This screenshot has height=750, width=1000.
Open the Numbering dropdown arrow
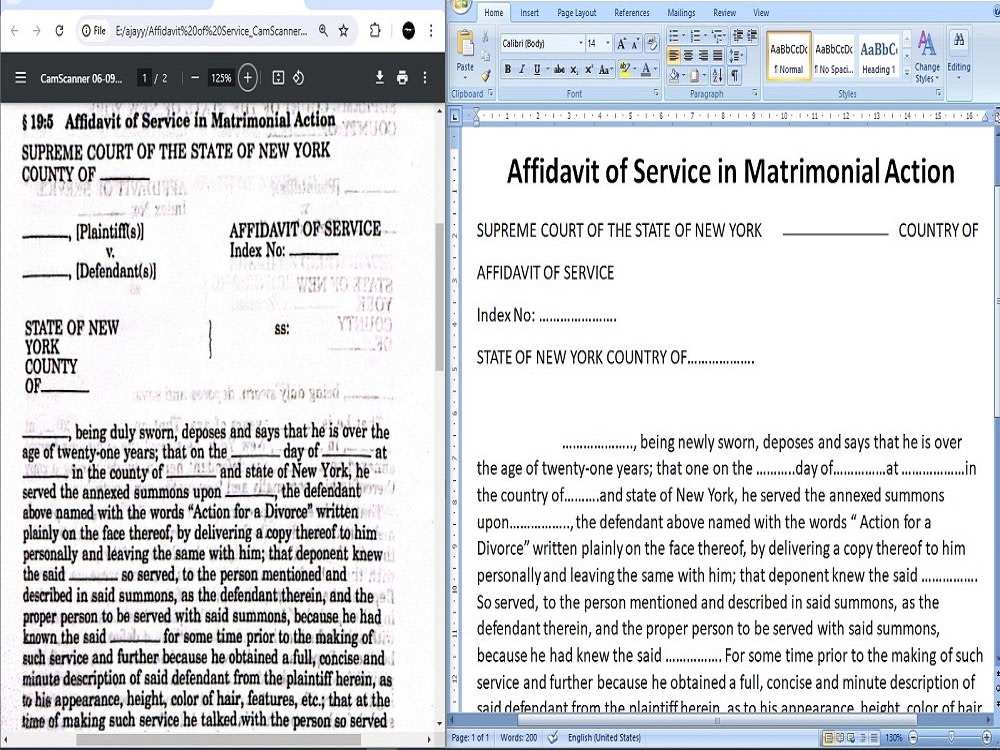tap(705, 36)
